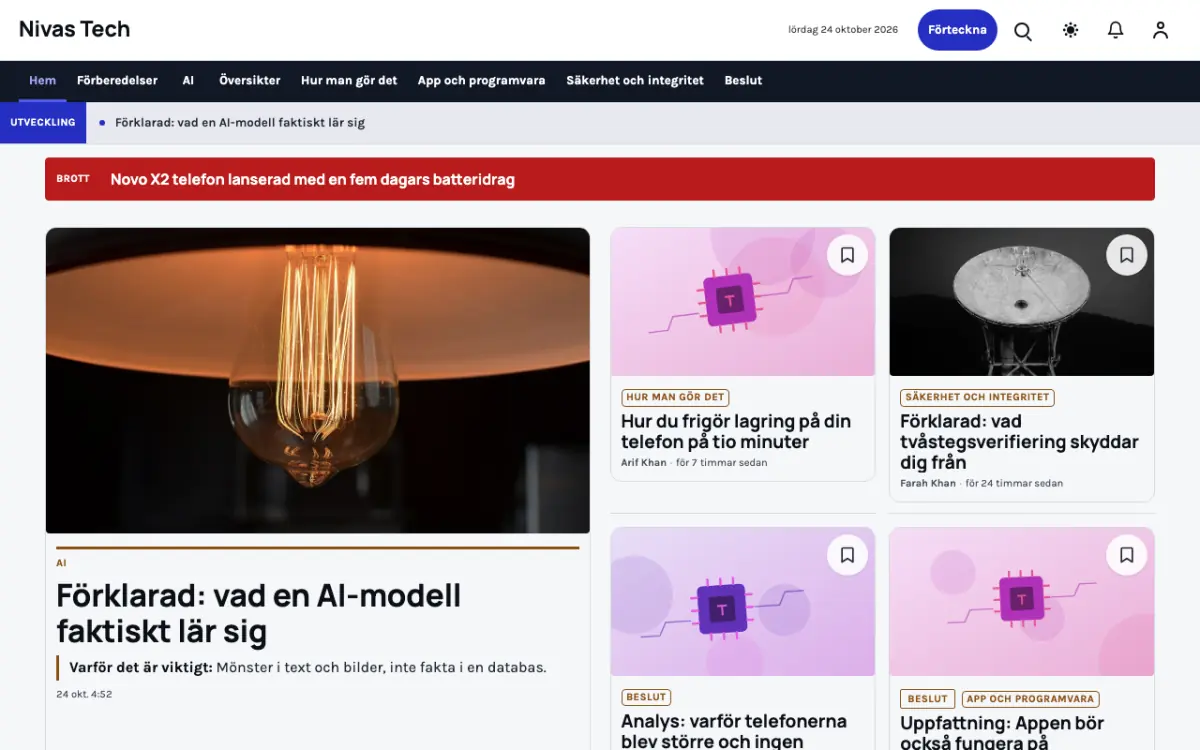The height and width of the screenshot is (750, 1200).
Task: Bookmark the tvåstegsverifiering article
Action: click(x=1126, y=255)
